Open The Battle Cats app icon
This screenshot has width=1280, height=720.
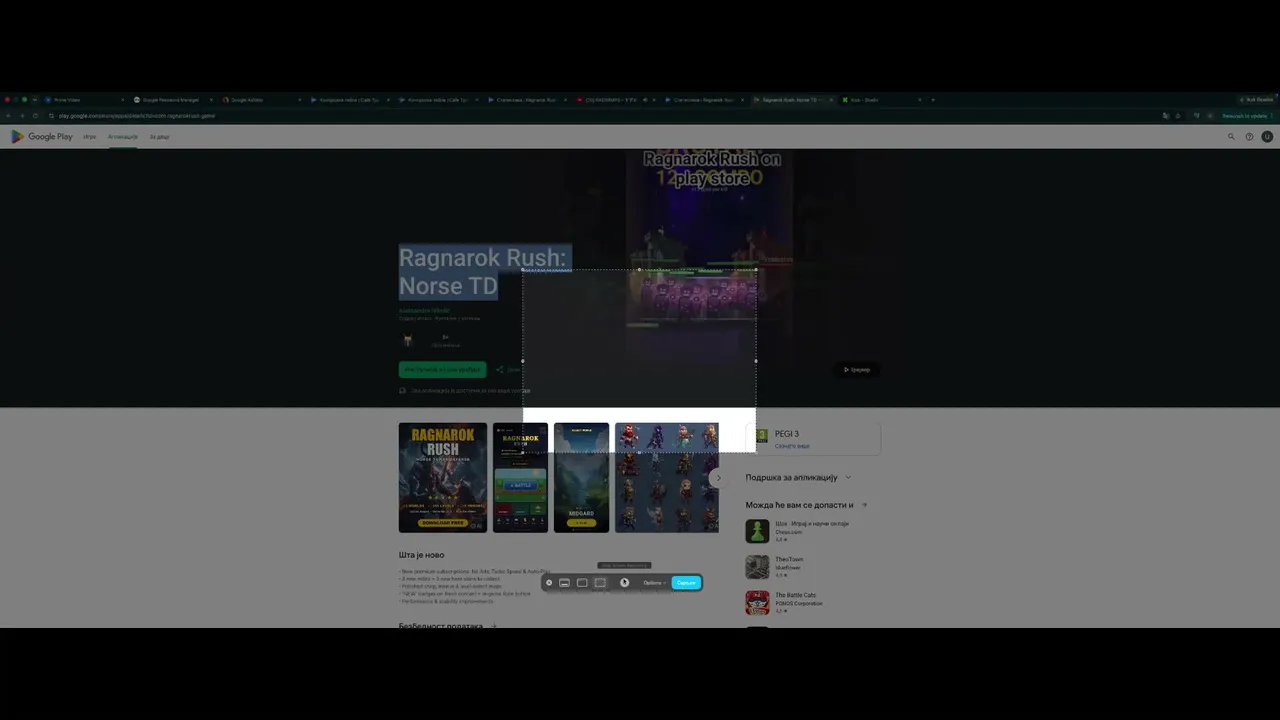pyautogui.click(x=757, y=603)
